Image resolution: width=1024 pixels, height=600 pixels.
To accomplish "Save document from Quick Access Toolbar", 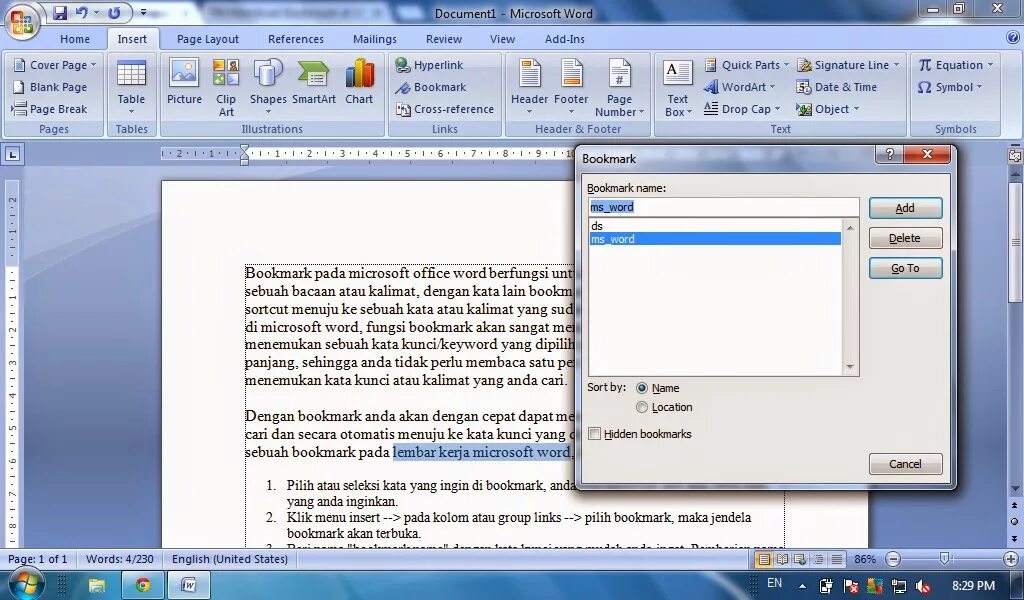I will [59, 12].
